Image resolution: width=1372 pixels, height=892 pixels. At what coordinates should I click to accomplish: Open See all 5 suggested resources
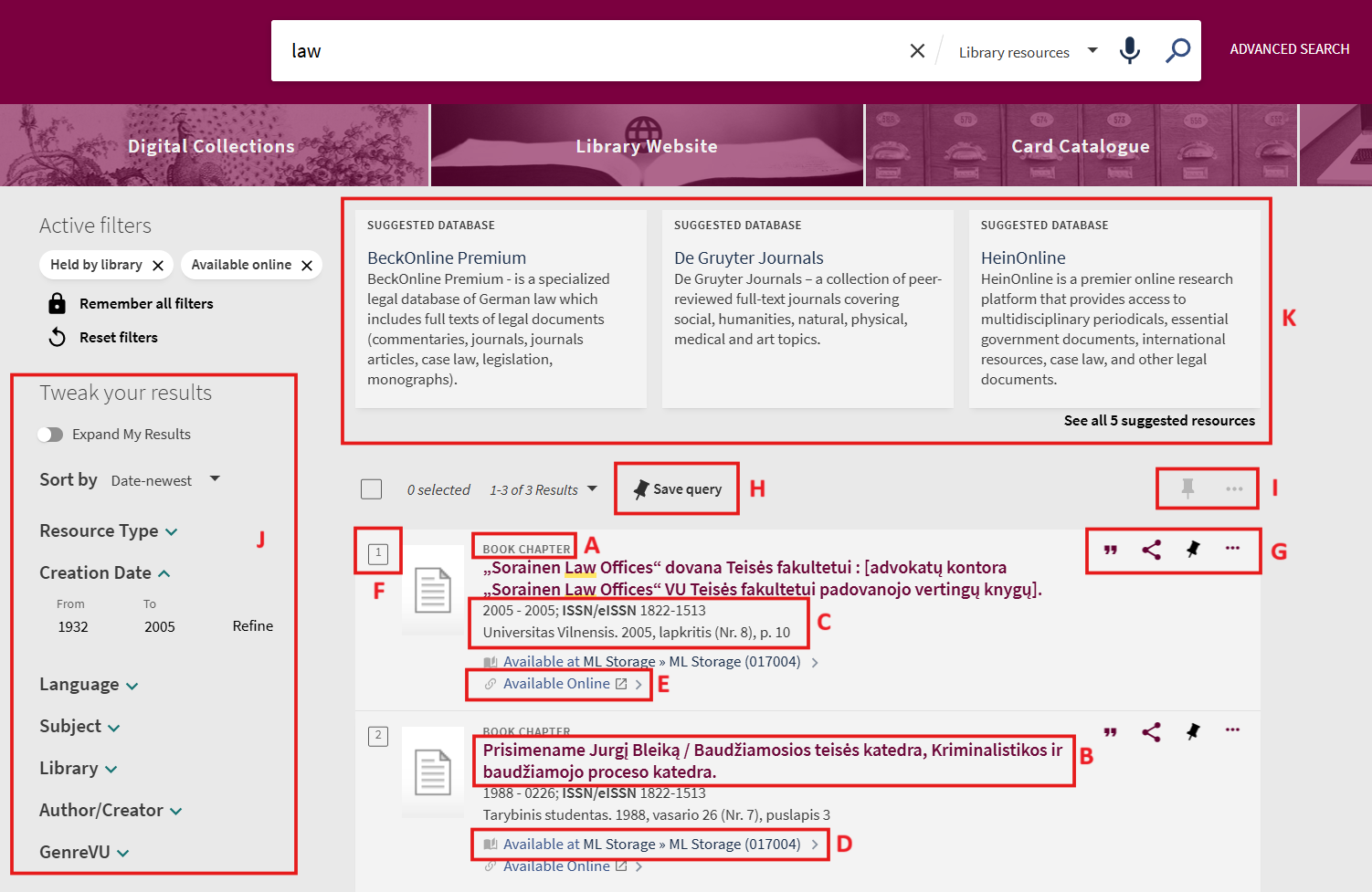pyautogui.click(x=1159, y=421)
